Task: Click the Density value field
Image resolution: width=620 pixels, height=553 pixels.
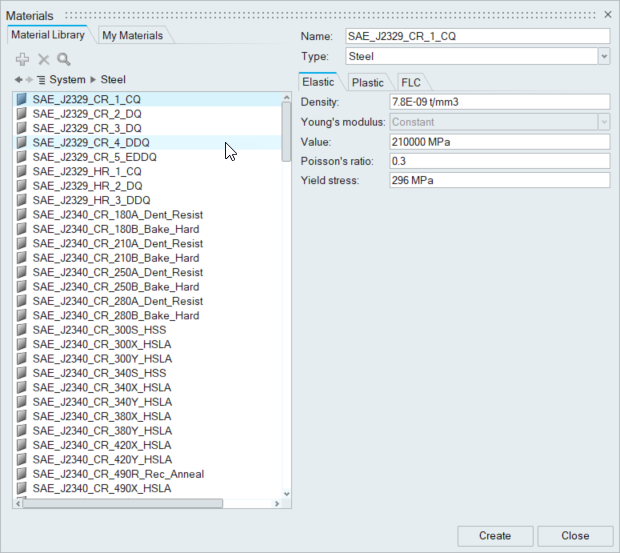Action: (x=498, y=102)
